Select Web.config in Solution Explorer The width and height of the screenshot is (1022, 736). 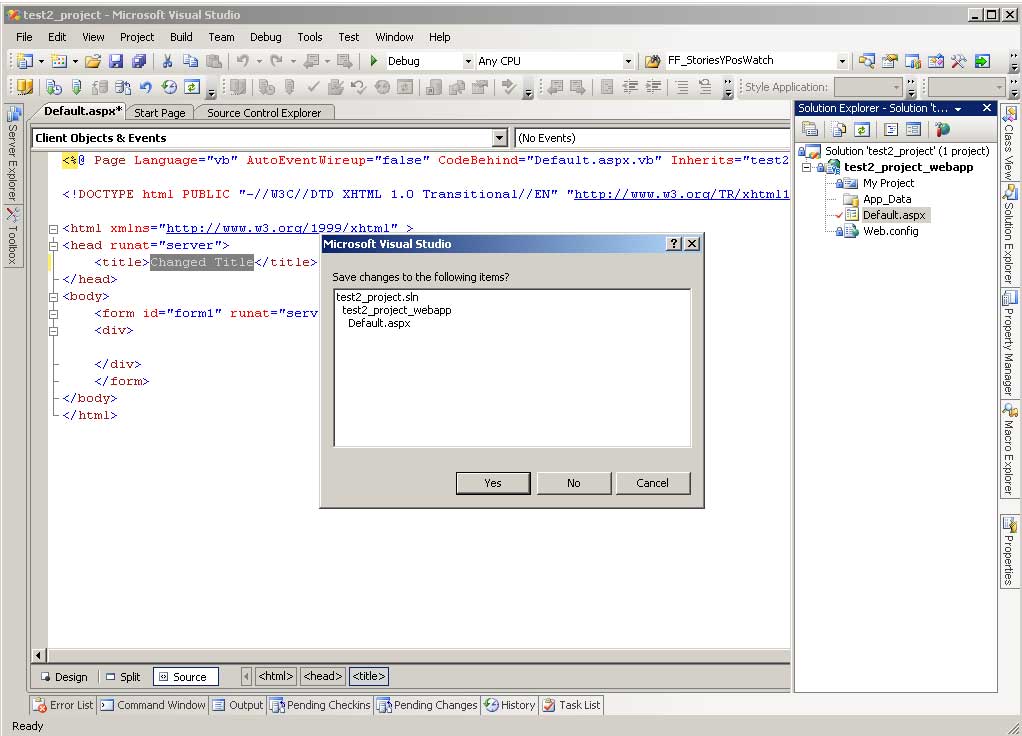890,231
